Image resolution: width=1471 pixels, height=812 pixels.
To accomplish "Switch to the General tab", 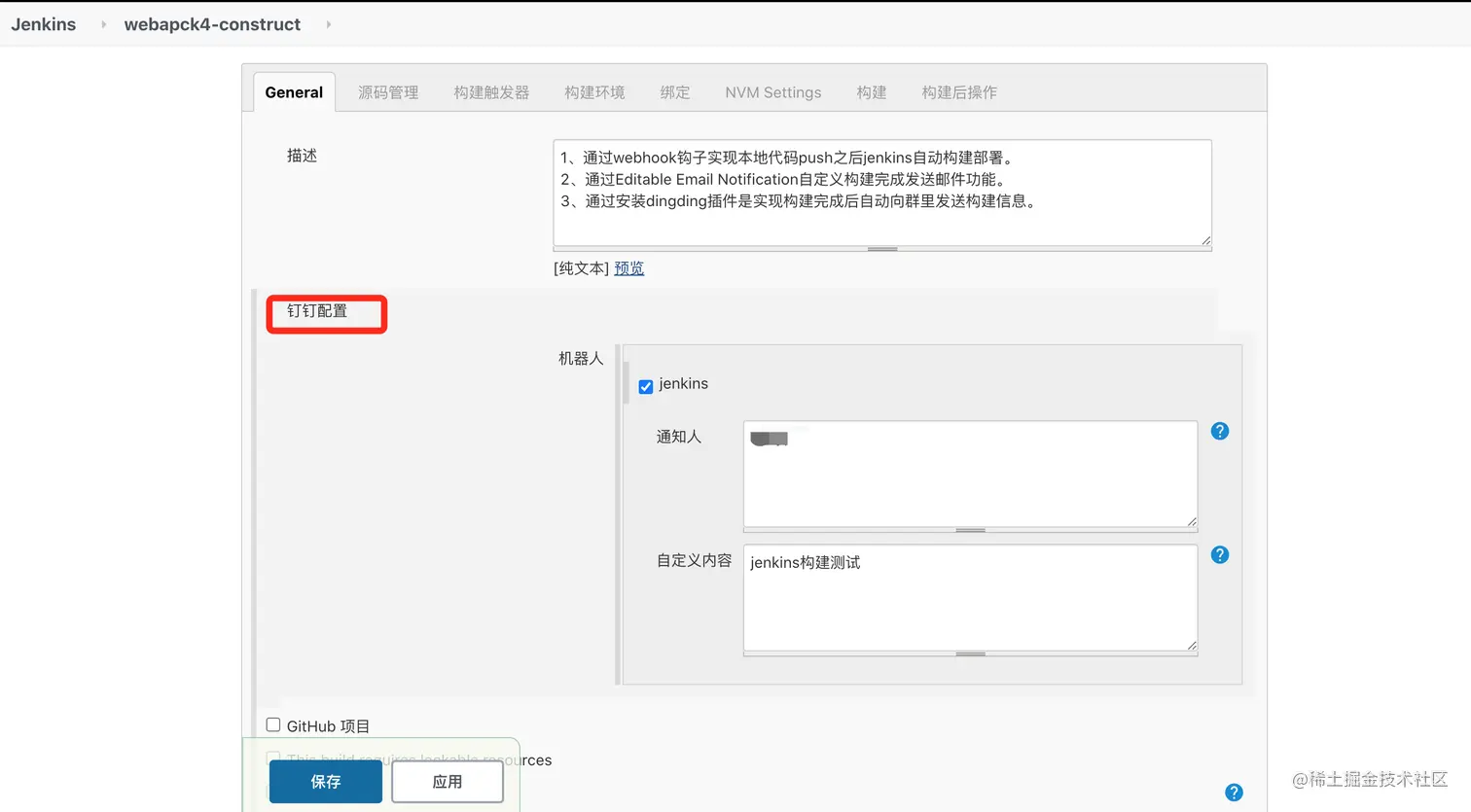I will click(294, 92).
